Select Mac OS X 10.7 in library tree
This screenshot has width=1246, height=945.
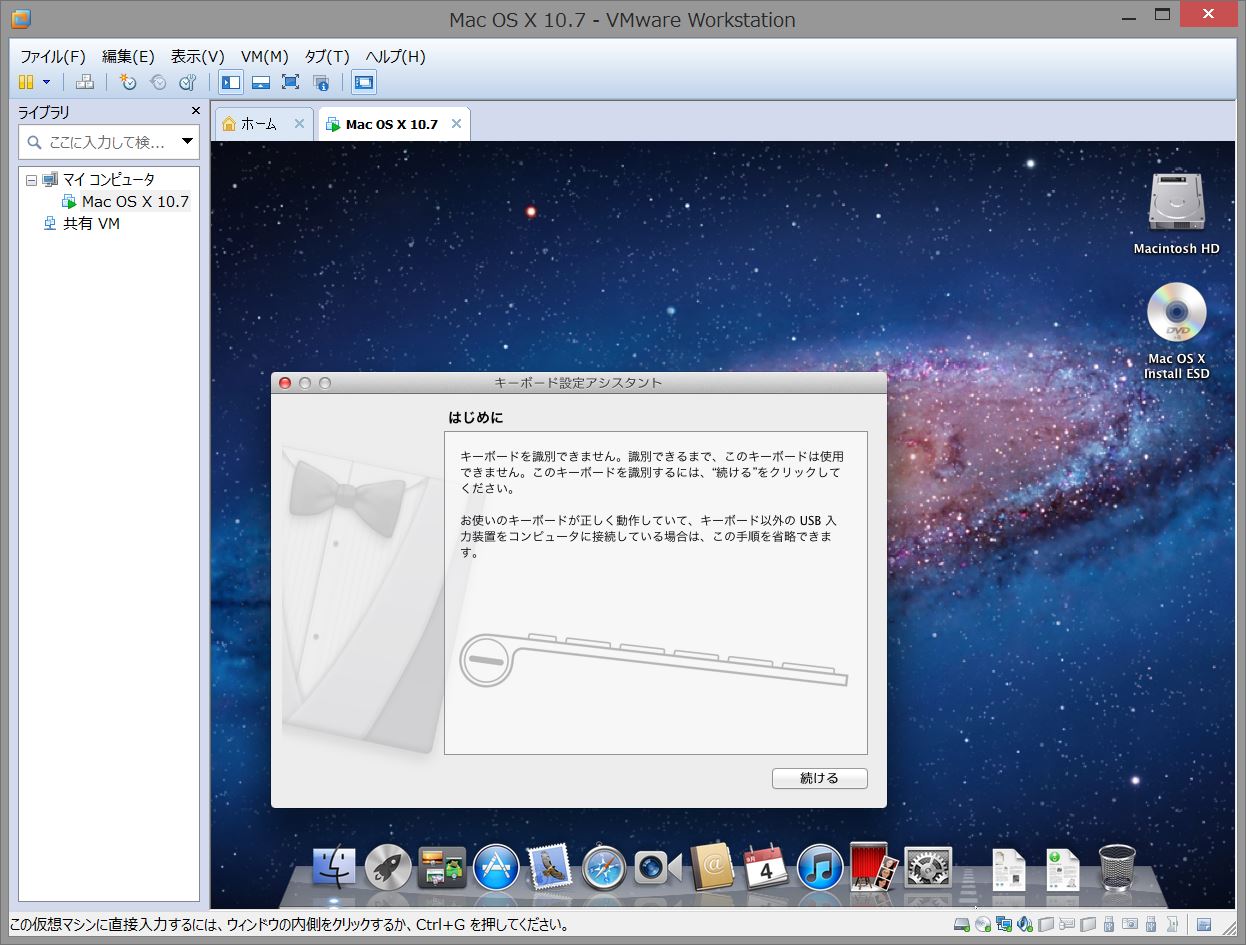(x=135, y=201)
